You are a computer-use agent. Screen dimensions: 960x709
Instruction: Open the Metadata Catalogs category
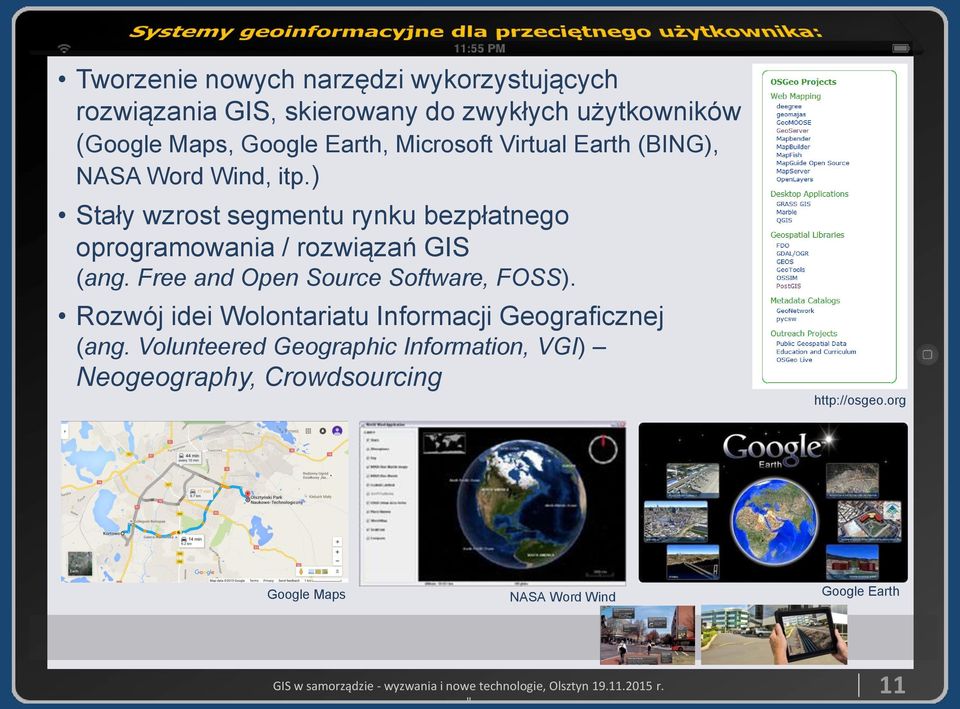(x=804, y=301)
